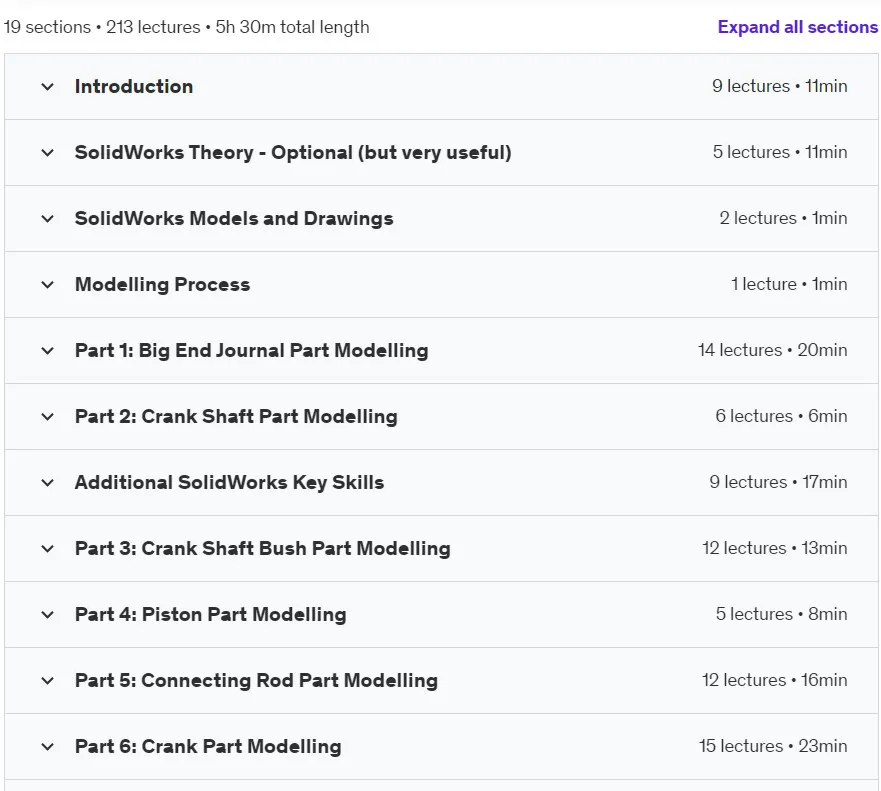Viewport: 881px width, 791px height.
Task: Click the '5 lectures • 11min' text
Action: tap(780, 152)
